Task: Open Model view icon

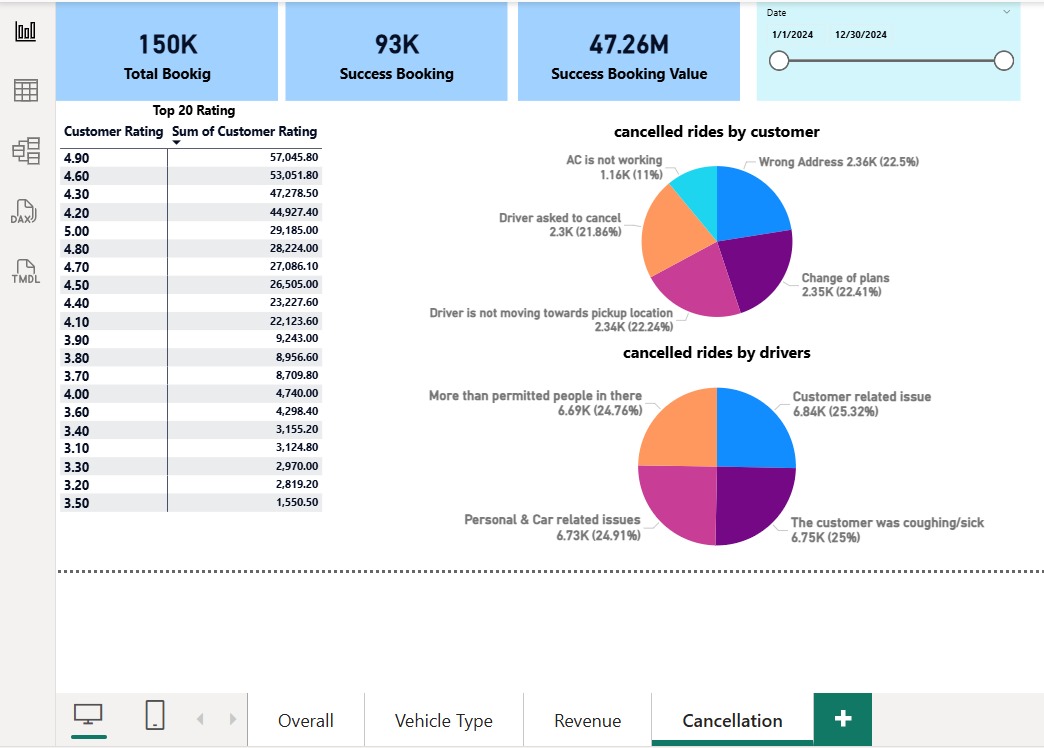Action: pyautogui.click(x=26, y=151)
